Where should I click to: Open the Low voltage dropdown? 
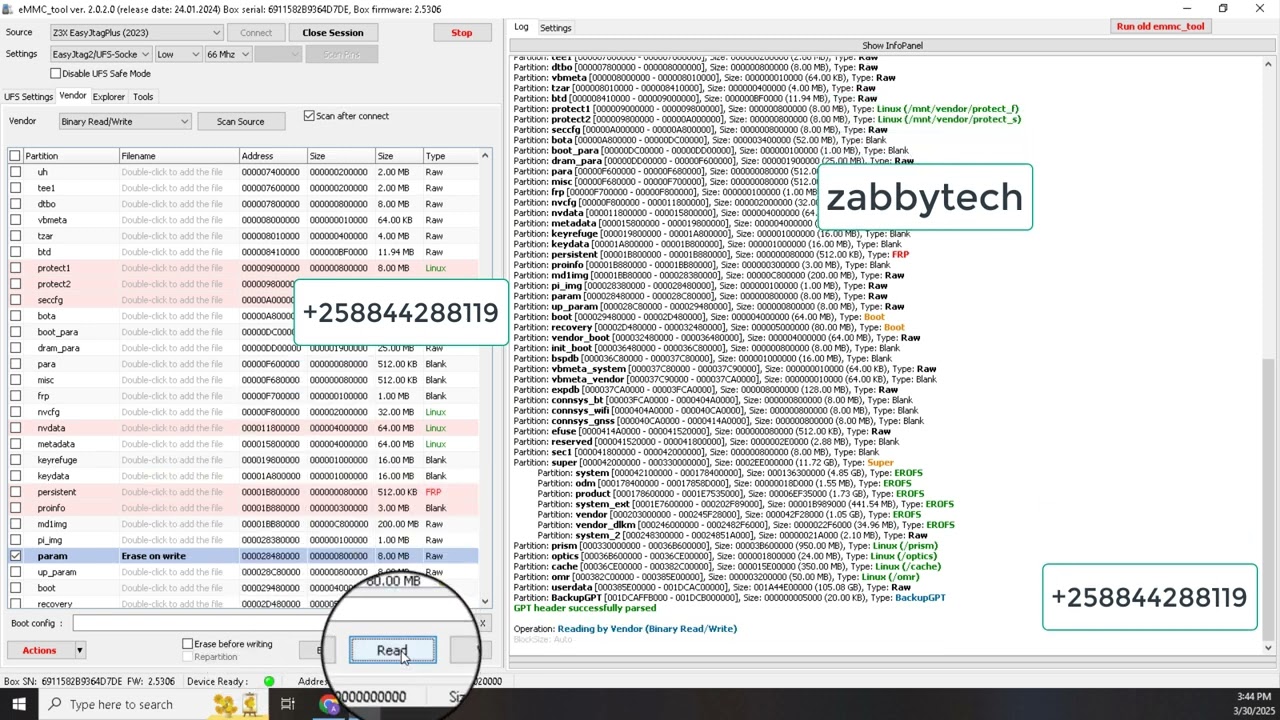(178, 54)
